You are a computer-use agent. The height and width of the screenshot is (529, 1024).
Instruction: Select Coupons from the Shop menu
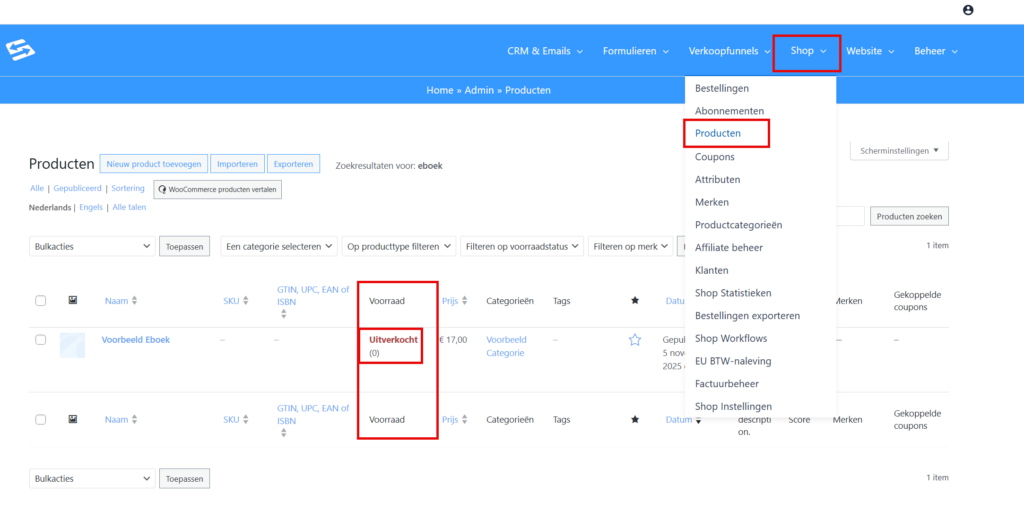pyautogui.click(x=714, y=157)
